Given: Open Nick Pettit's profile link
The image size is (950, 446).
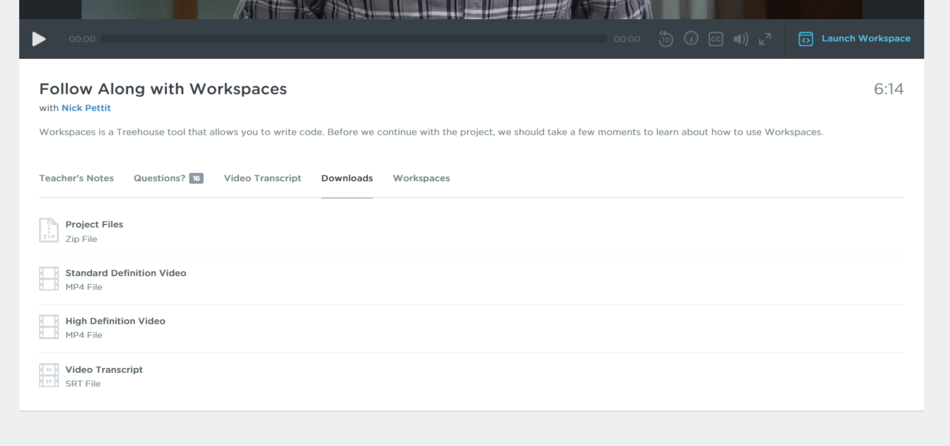Looking at the screenshot, I should (x=86, y=108).
